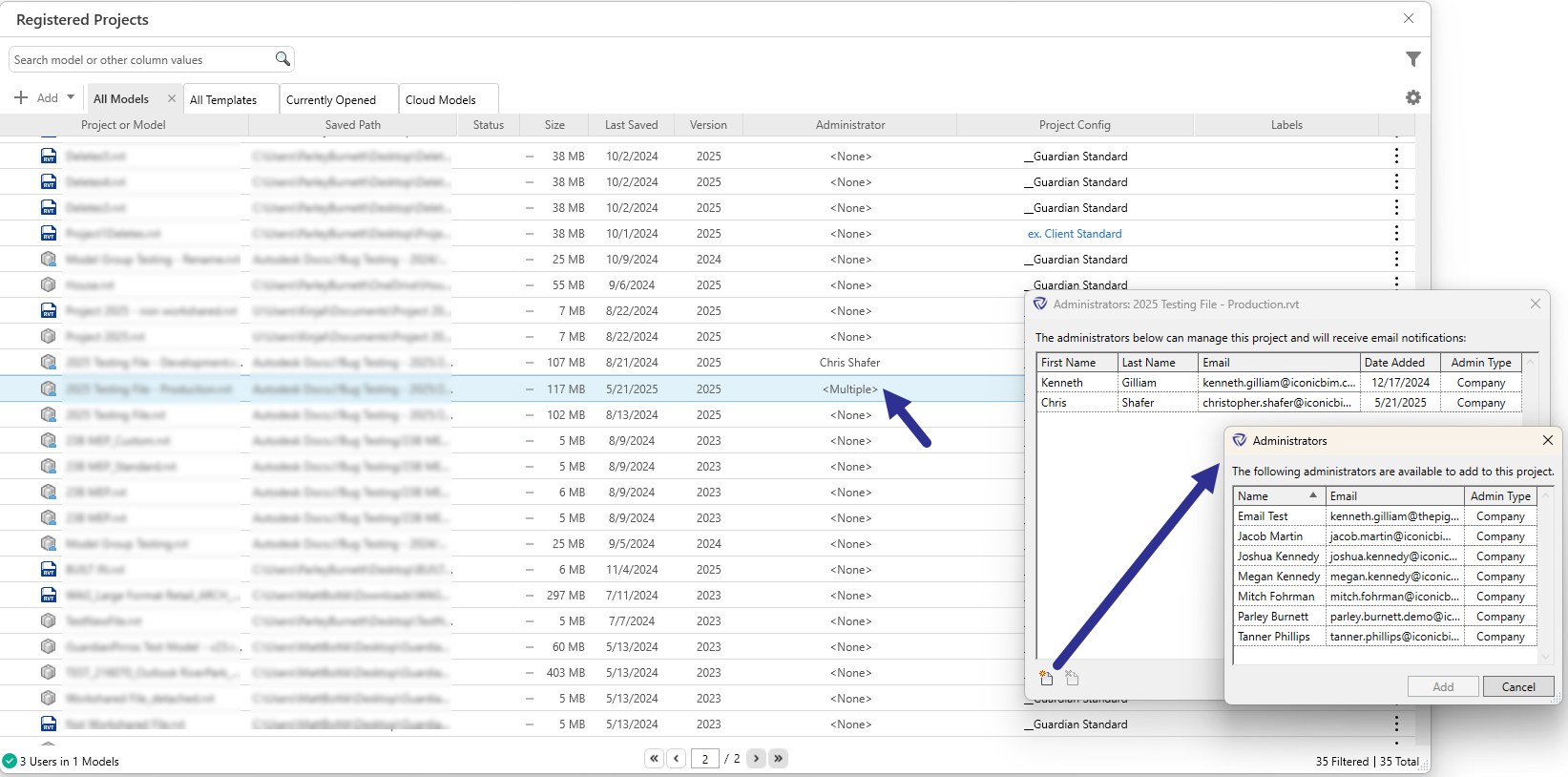
Task: Select Parley Burnett in the list
Action: point(1385,616)
